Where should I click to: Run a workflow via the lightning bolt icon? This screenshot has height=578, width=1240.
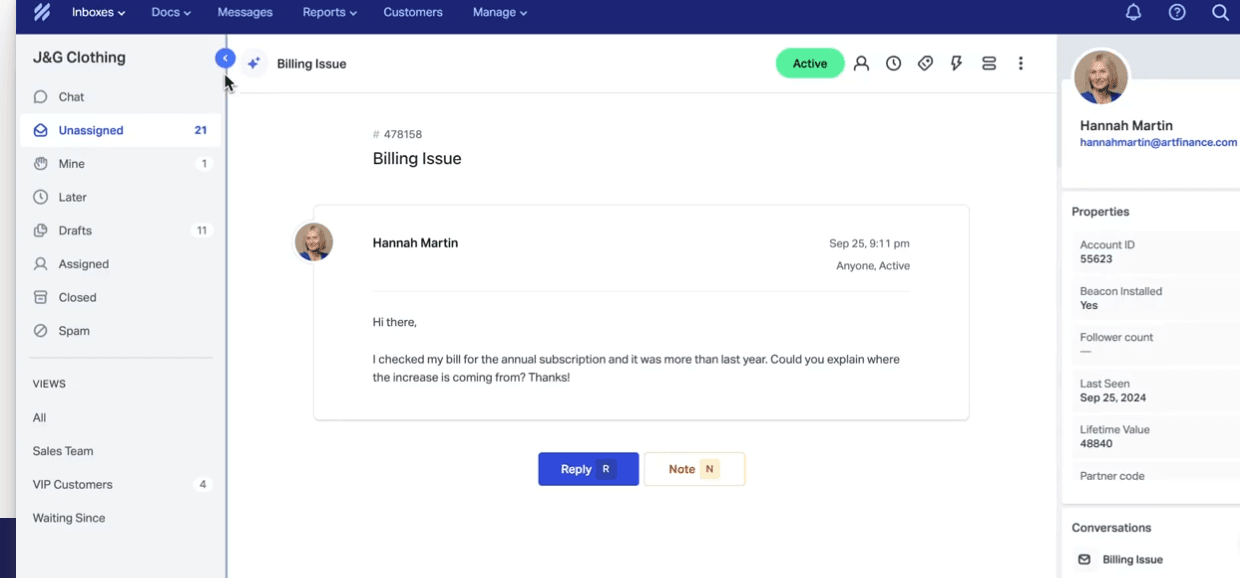coord(957,63)
